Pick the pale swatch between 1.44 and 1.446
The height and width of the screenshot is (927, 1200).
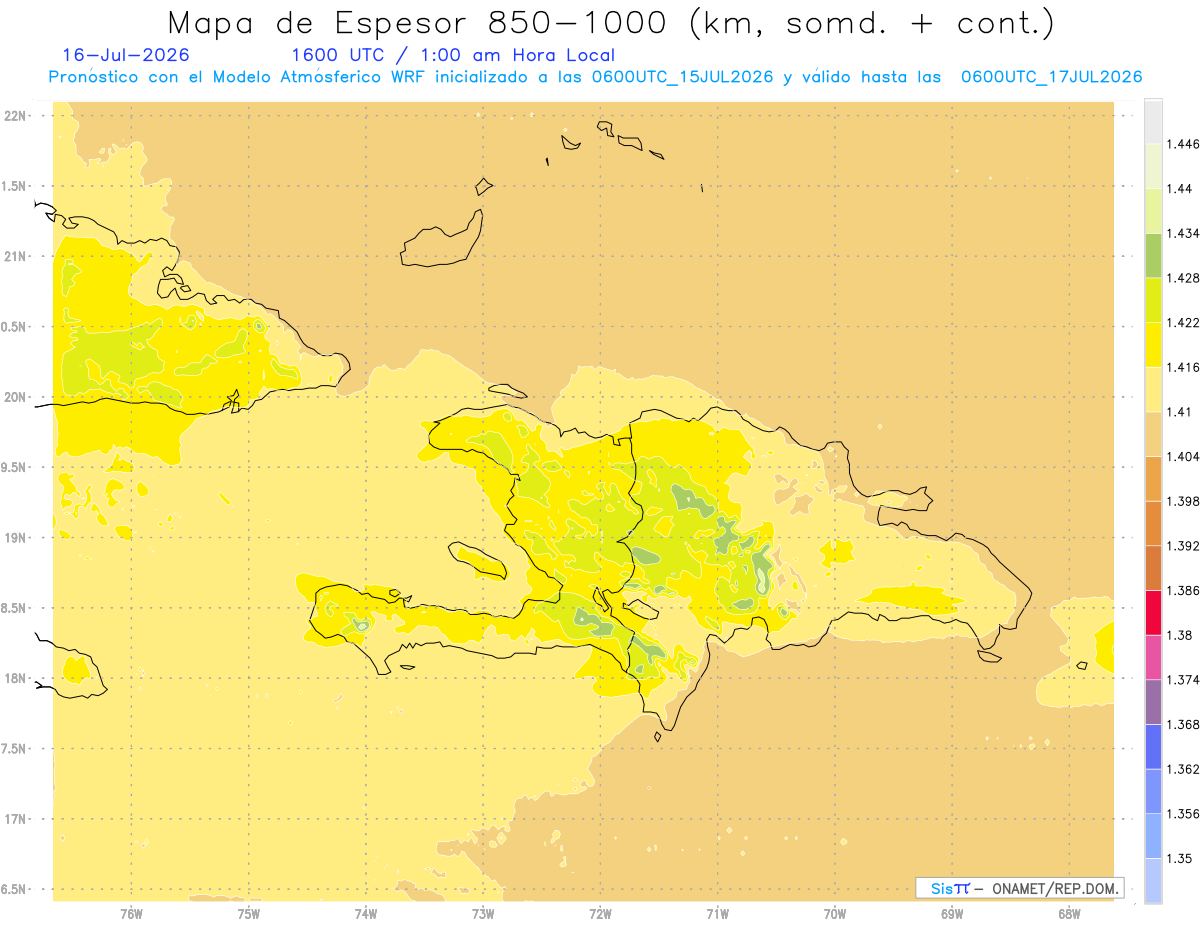coord(1153,166)
